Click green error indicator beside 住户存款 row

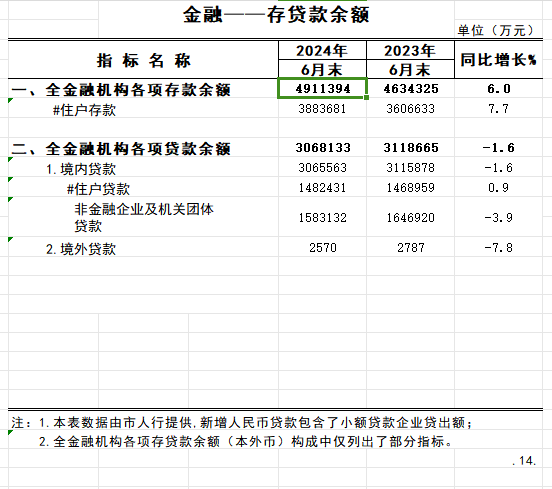point(11,101)
